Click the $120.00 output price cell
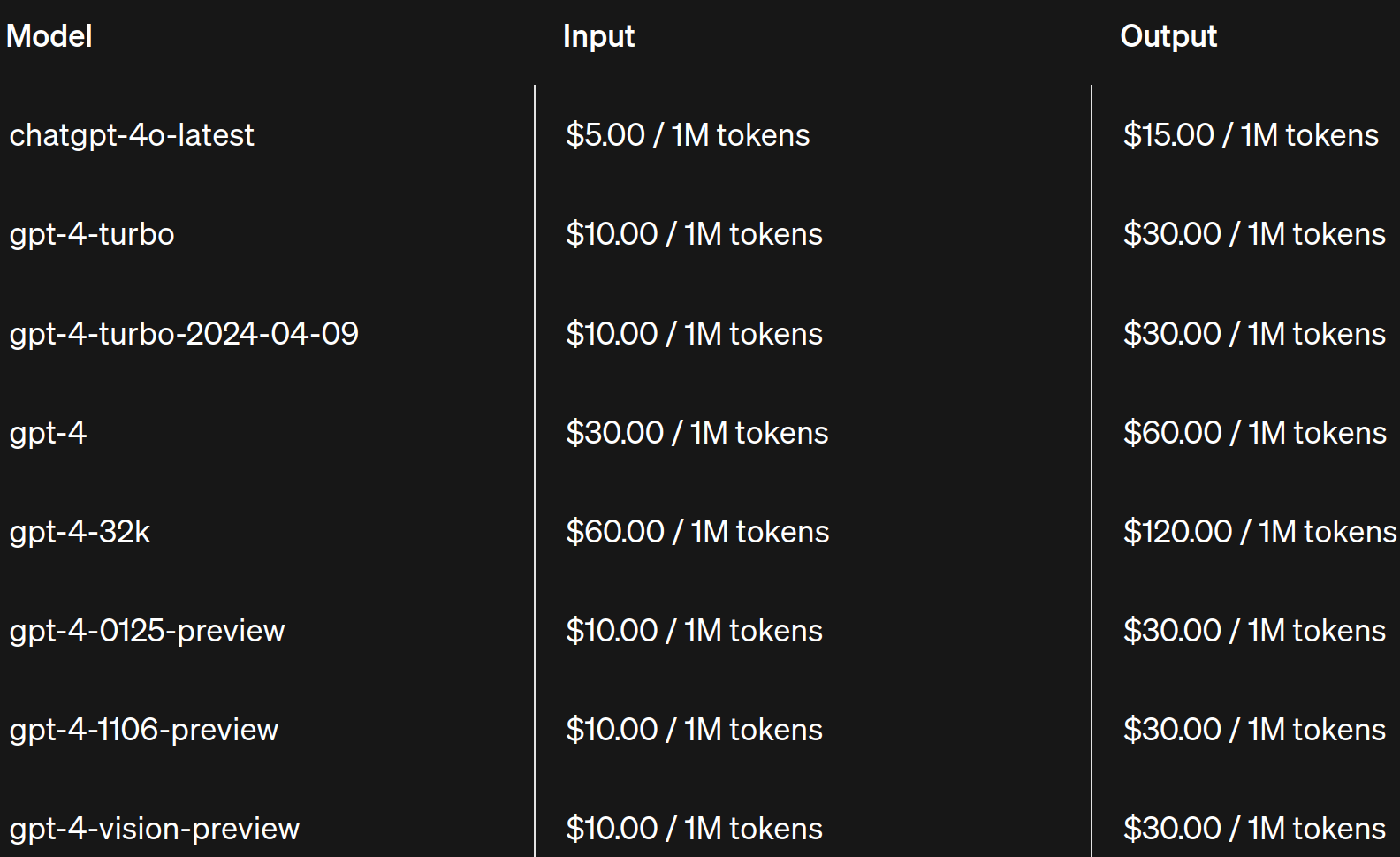The image size is (1400, 857). [x=1259, y=532]
